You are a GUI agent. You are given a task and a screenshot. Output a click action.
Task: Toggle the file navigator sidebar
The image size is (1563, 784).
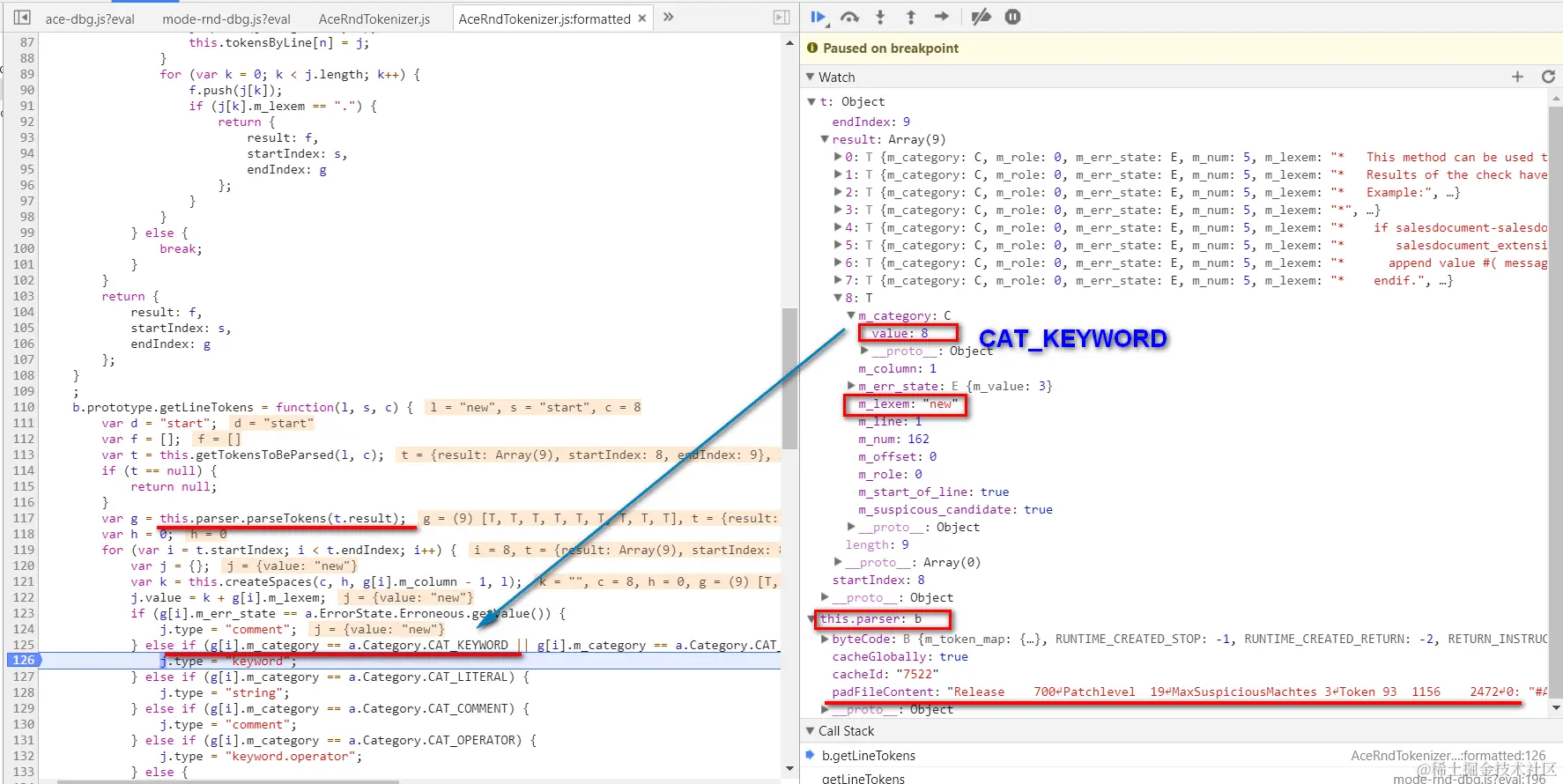pos(22,18)
